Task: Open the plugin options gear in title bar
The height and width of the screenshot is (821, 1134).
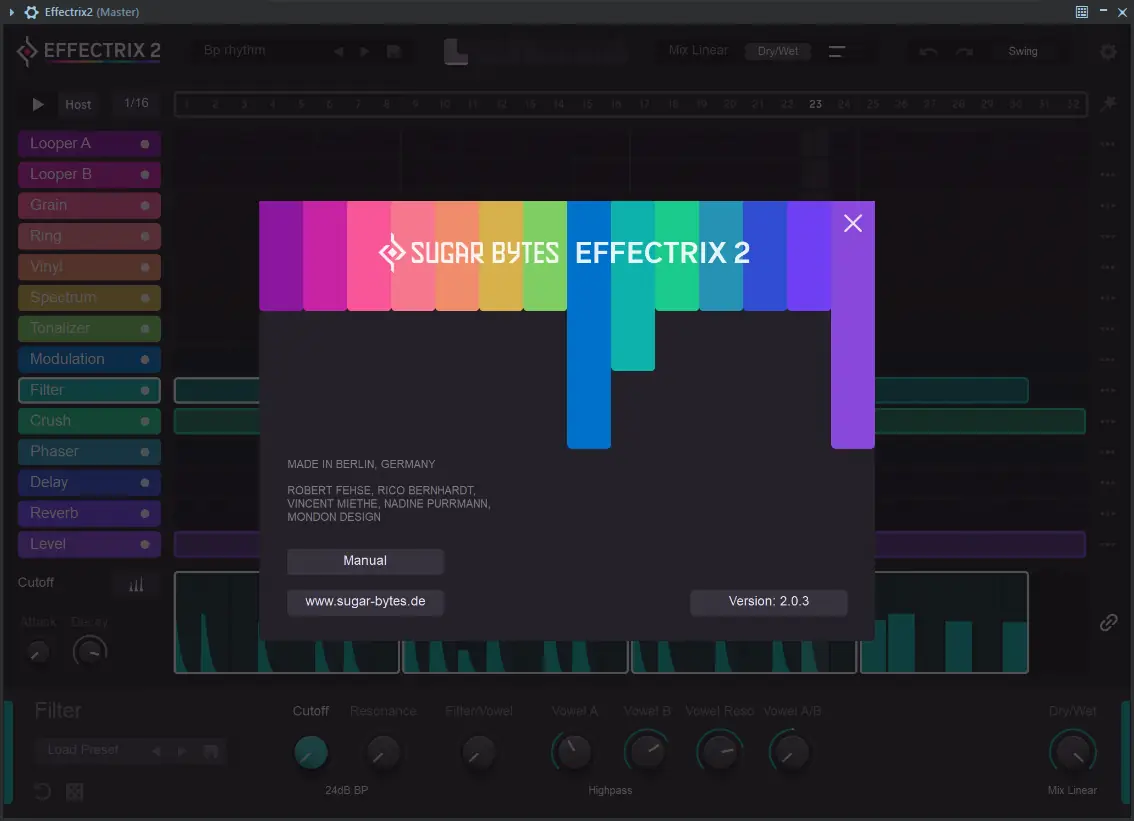Action: tap(31, 12)
